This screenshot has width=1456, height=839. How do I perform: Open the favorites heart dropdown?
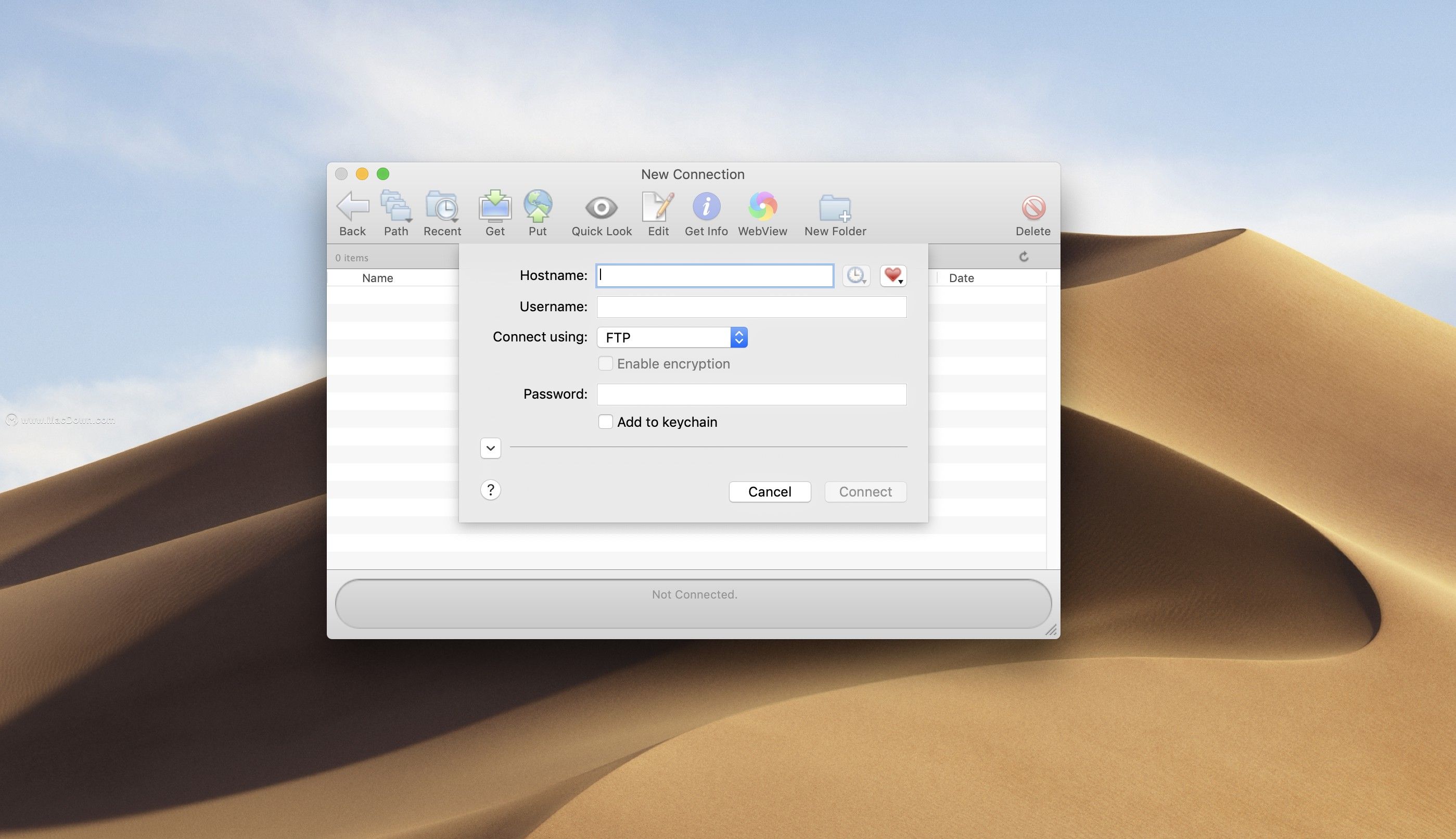[893, 276]
